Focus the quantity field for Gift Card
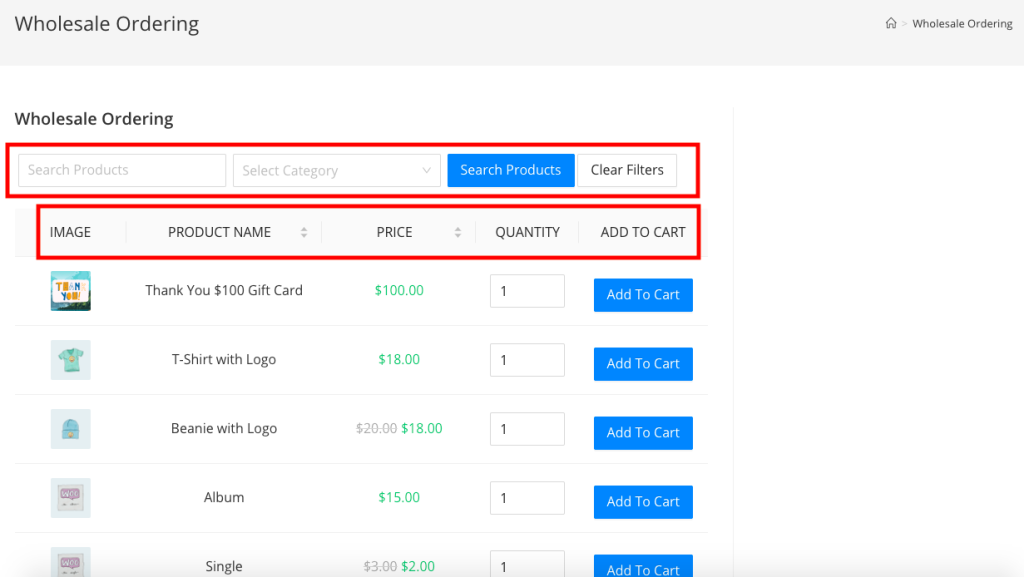Viewport: 1024px width, 577px height. tap(527, 292)
